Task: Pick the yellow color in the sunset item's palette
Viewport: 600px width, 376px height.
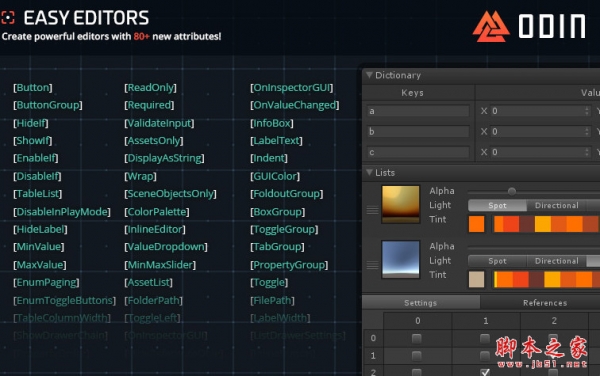Action: coord(543,224)
